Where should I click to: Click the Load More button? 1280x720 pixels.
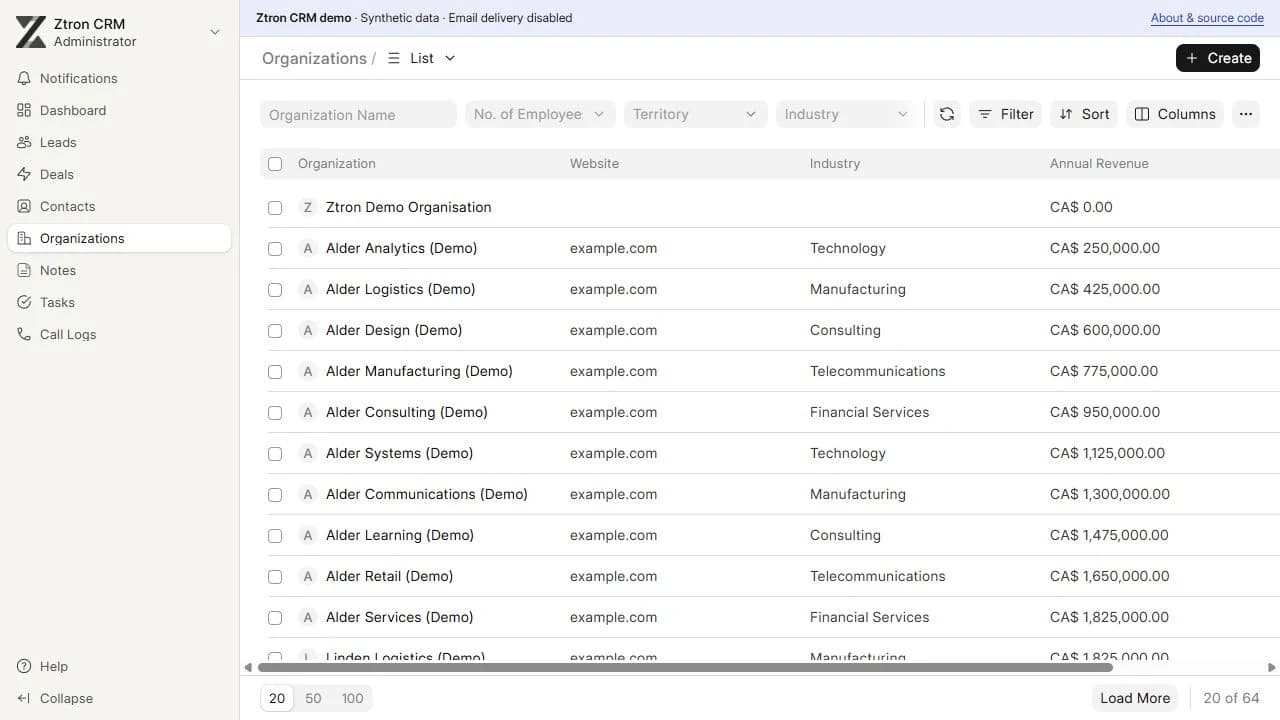1135,698
